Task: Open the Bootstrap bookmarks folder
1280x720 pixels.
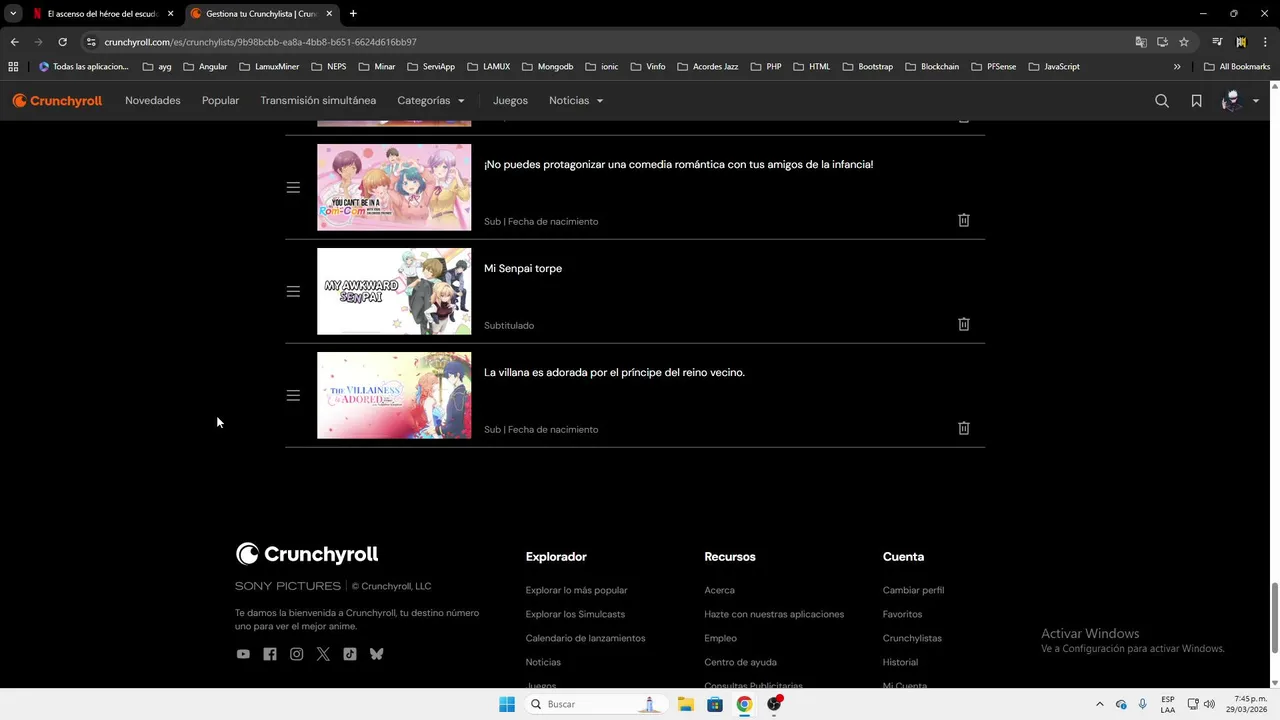Action: pyautogui.click(x=868, y=67)
